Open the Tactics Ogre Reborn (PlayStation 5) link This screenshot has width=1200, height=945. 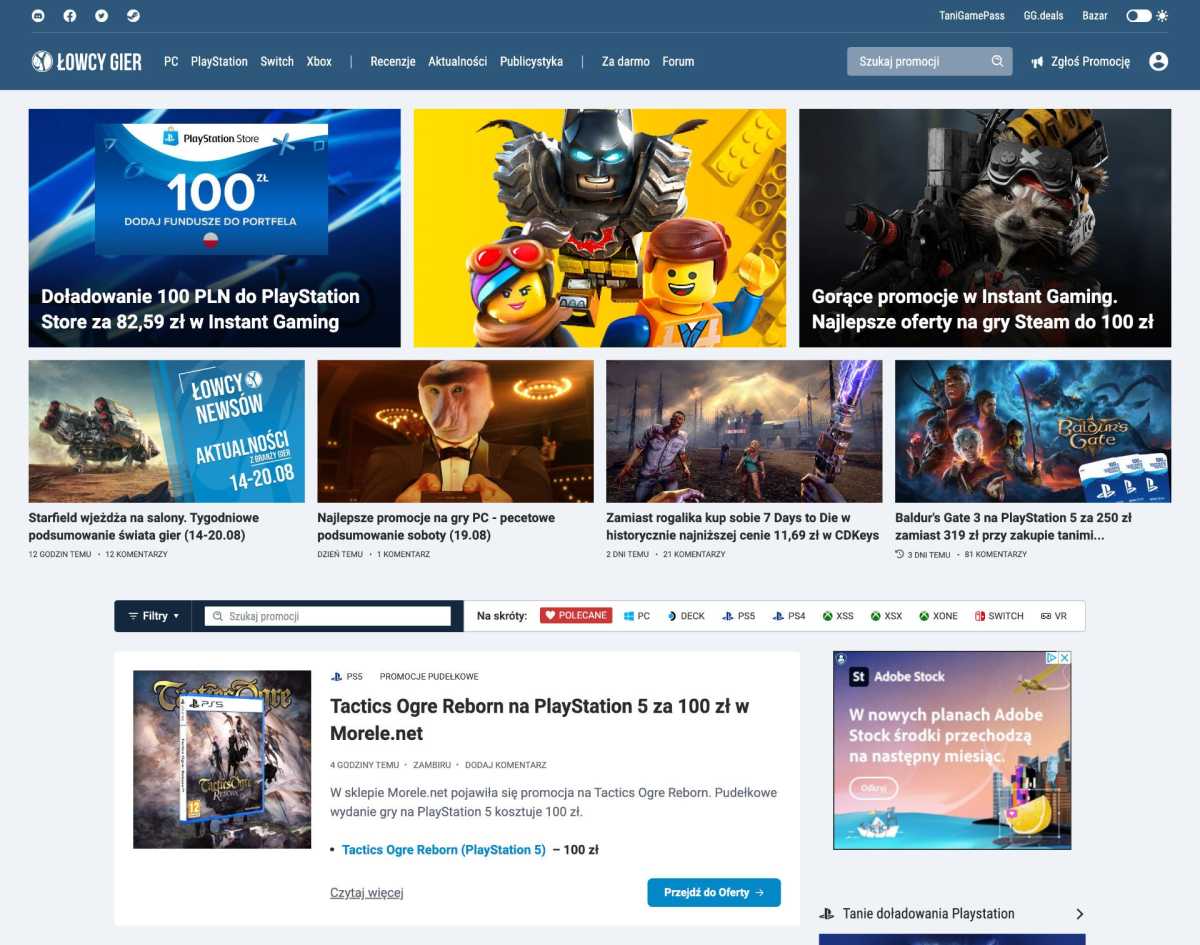click(x=443, y=849)
